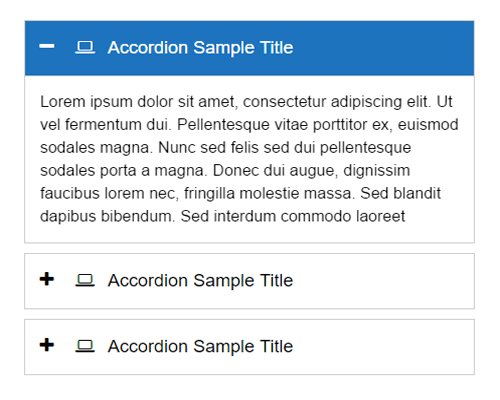
Task: Collapse the open accordion via minus icon
Action: click(47, 46)
